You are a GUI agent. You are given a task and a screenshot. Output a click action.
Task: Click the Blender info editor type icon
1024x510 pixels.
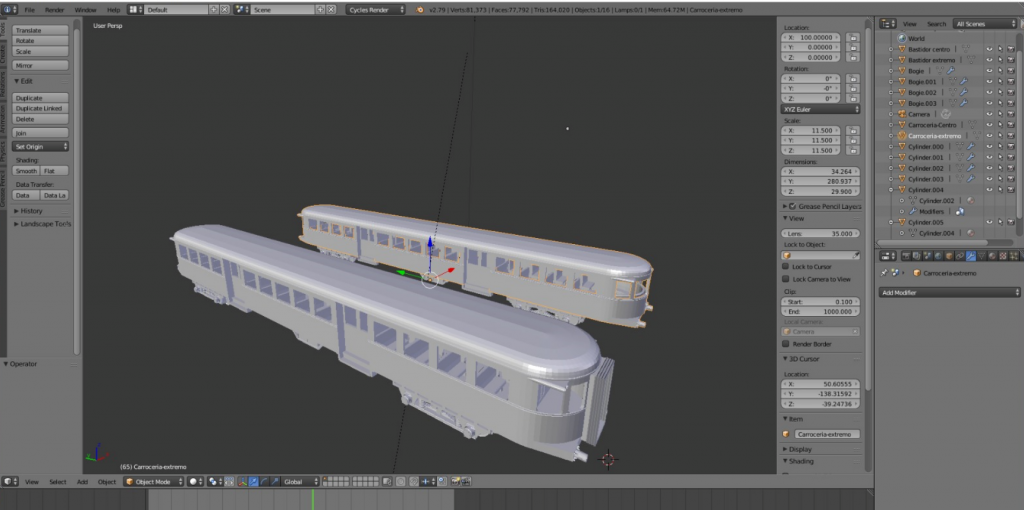pos(8,9)
